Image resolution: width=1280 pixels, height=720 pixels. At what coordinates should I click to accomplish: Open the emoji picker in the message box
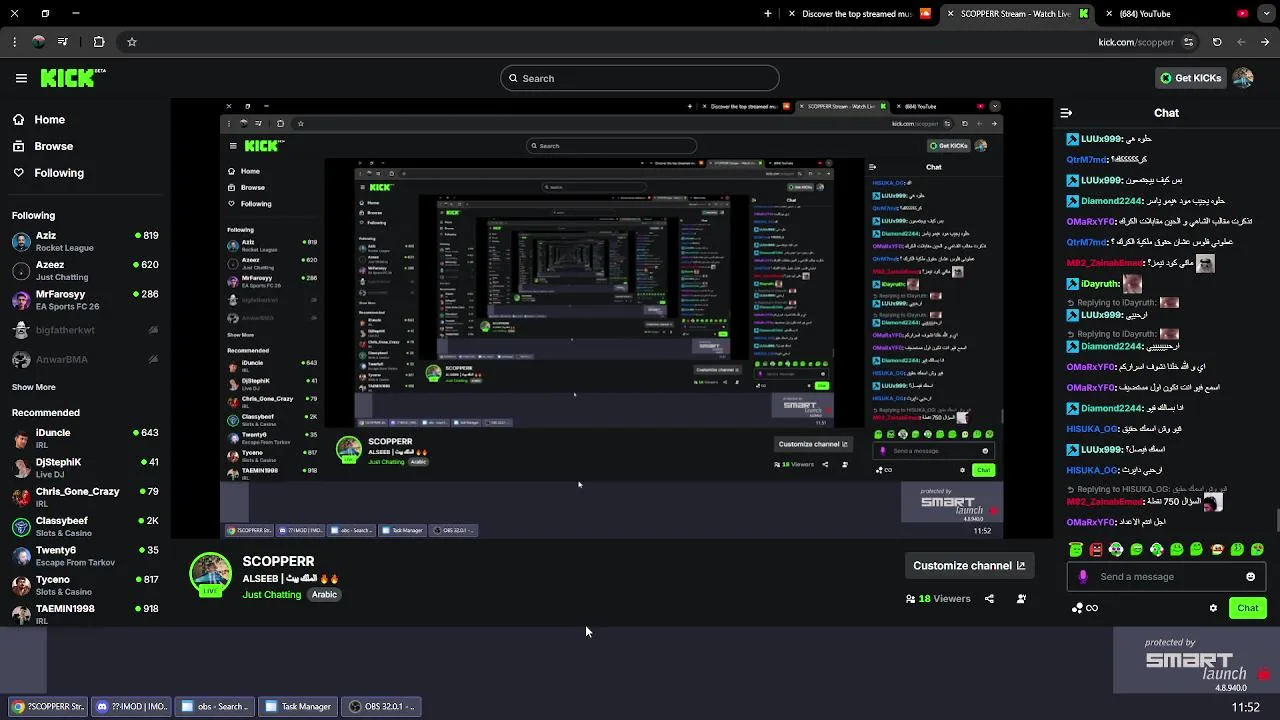click(1250, 576)
